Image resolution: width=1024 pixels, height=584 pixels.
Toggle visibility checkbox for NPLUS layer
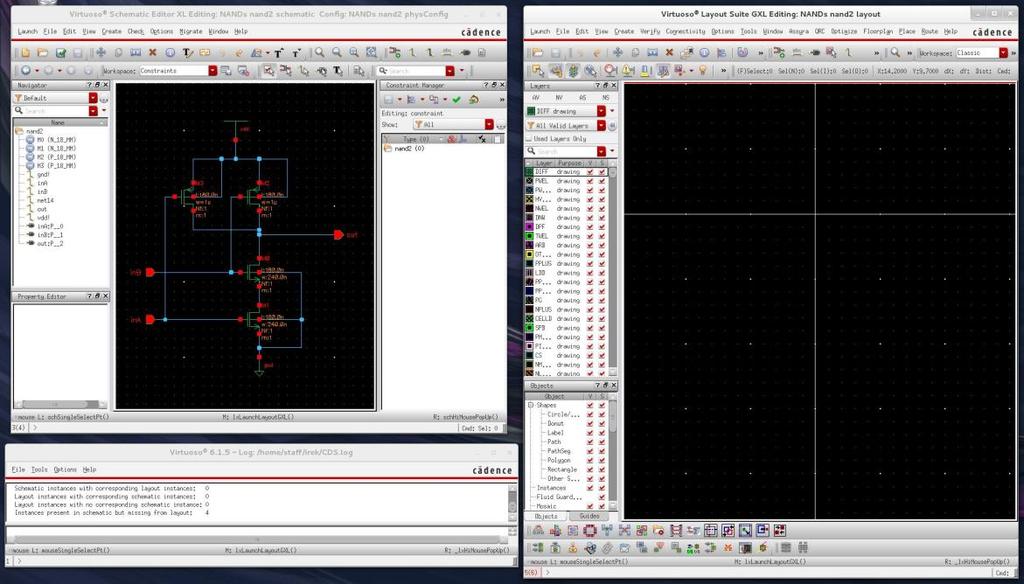(x=590, y=310)
